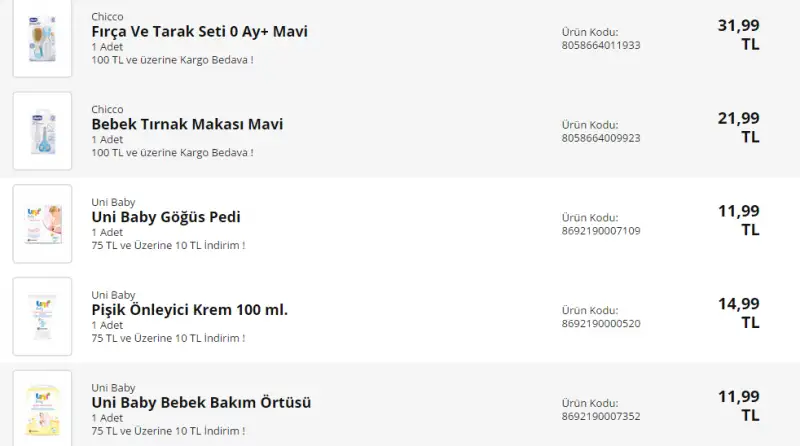Open the Chicco nail scissors product image
The height and width of the screenshot is (446, 800).
click(42, 131)
